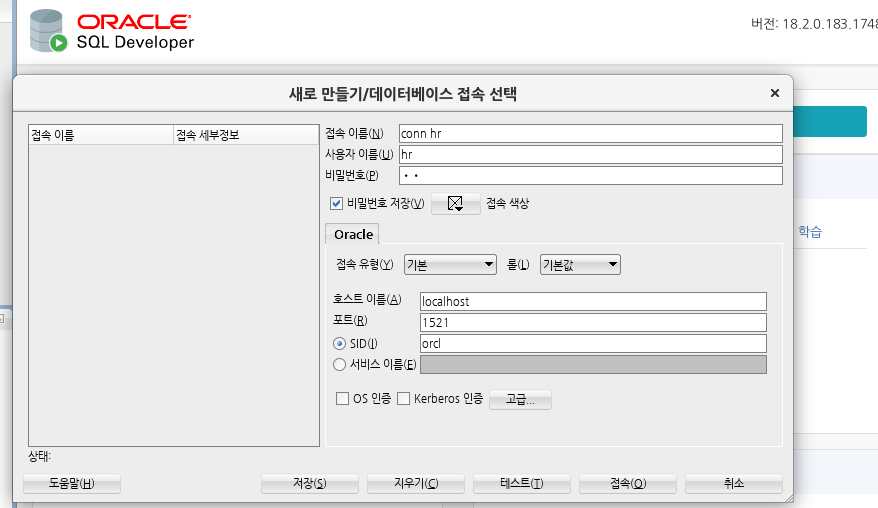Open the Advanced (고급...) settings button
878x508 pixels.
click(520, 399)
